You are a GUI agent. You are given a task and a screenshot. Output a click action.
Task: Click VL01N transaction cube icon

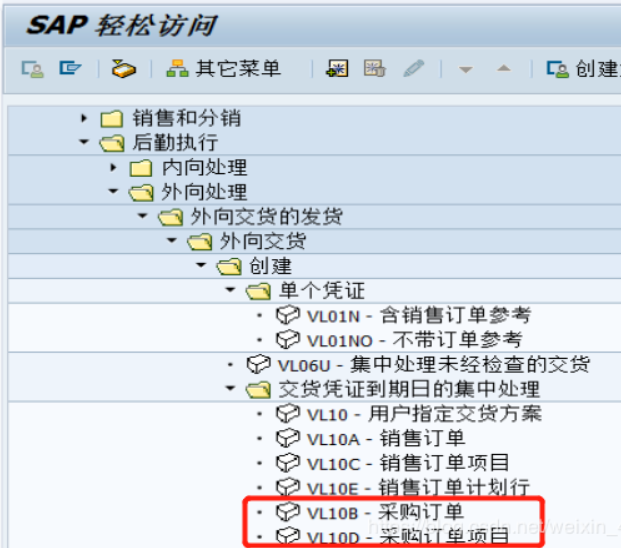click(288, 315)
